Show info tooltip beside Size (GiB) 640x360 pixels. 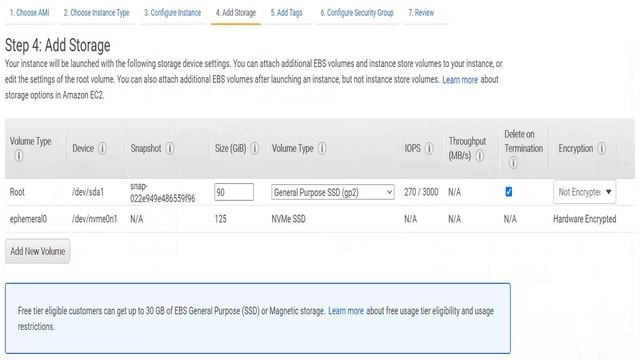tap(254, 148)
